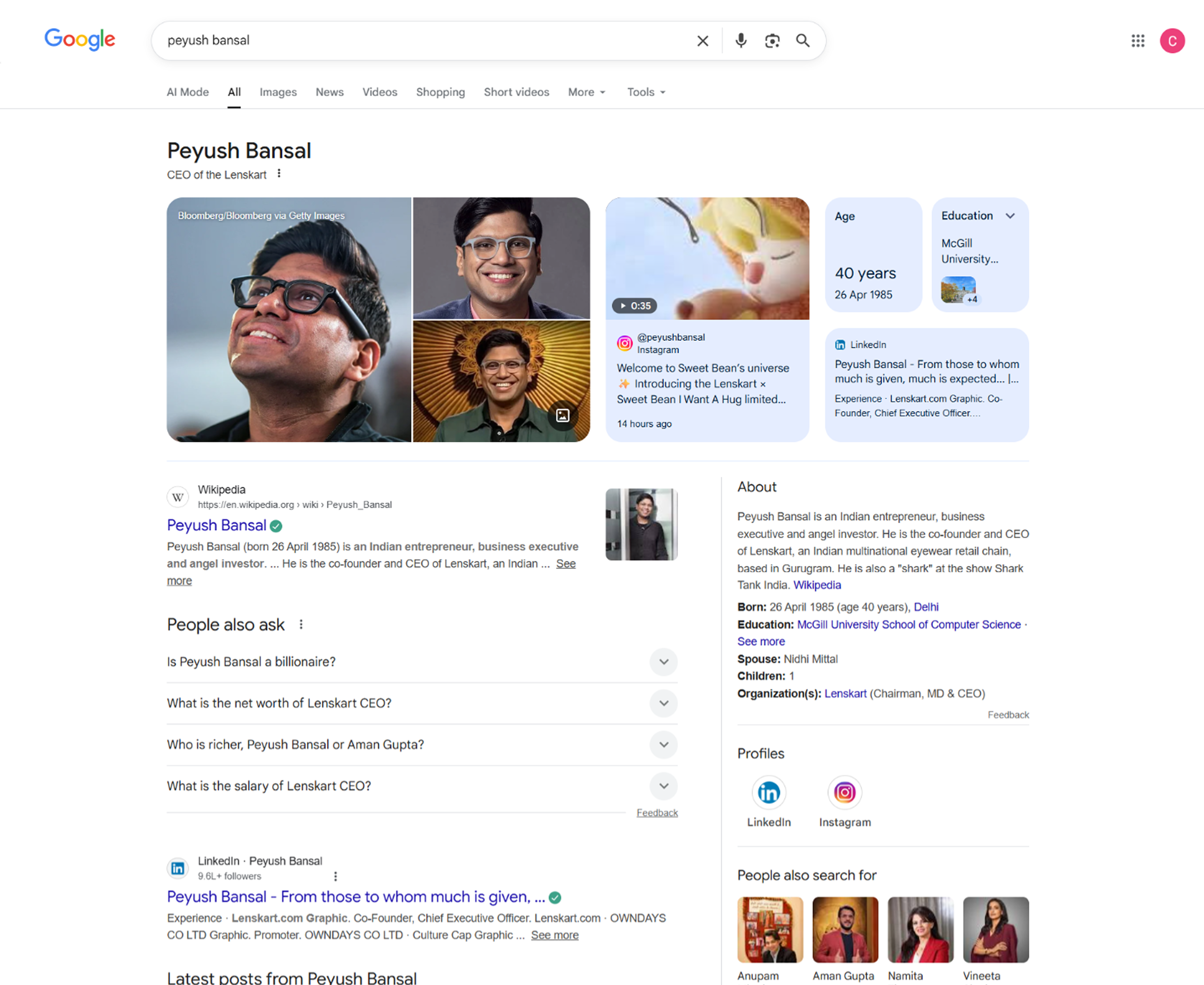Viewport: 1204px width, 985px height.
Task: Open the Wikipedia link in the About section
Action: click(817, 585)
